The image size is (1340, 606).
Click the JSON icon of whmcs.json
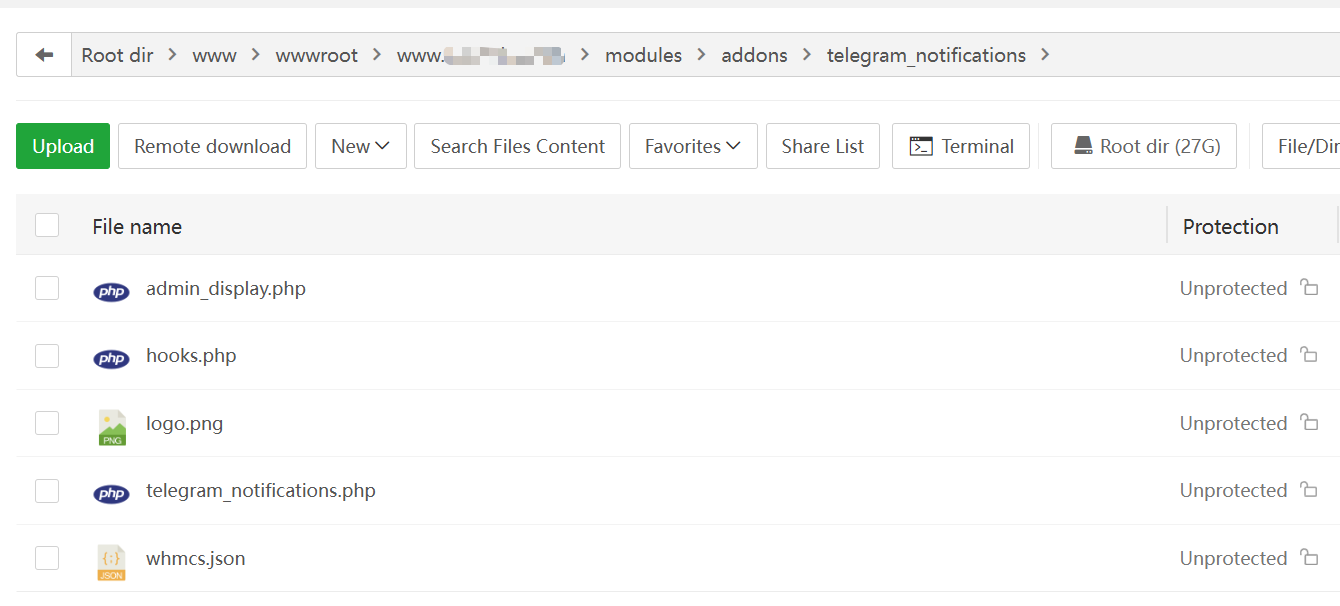112,561
